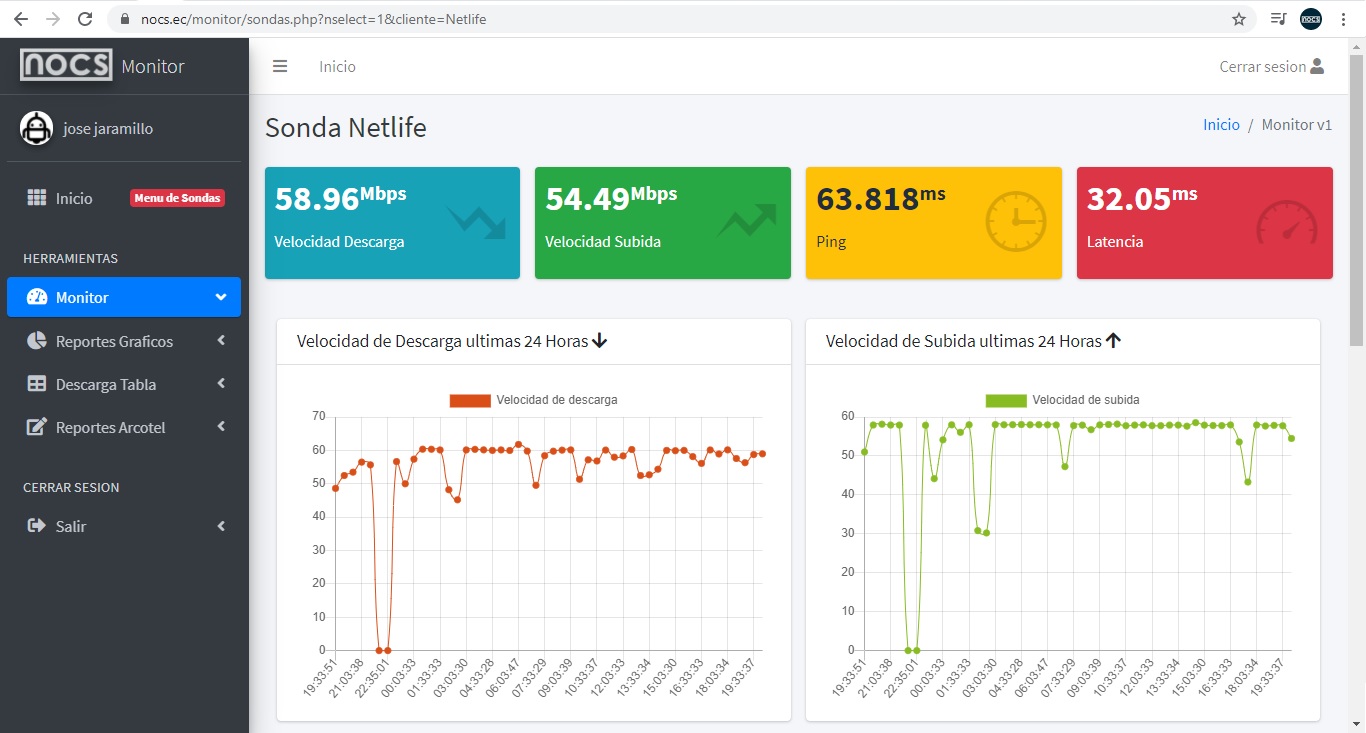Image resolution: width=1366 pixels, height=733 pixels.
Task: Click the user avatar icon for jose jaramillo
Action: 36,128
